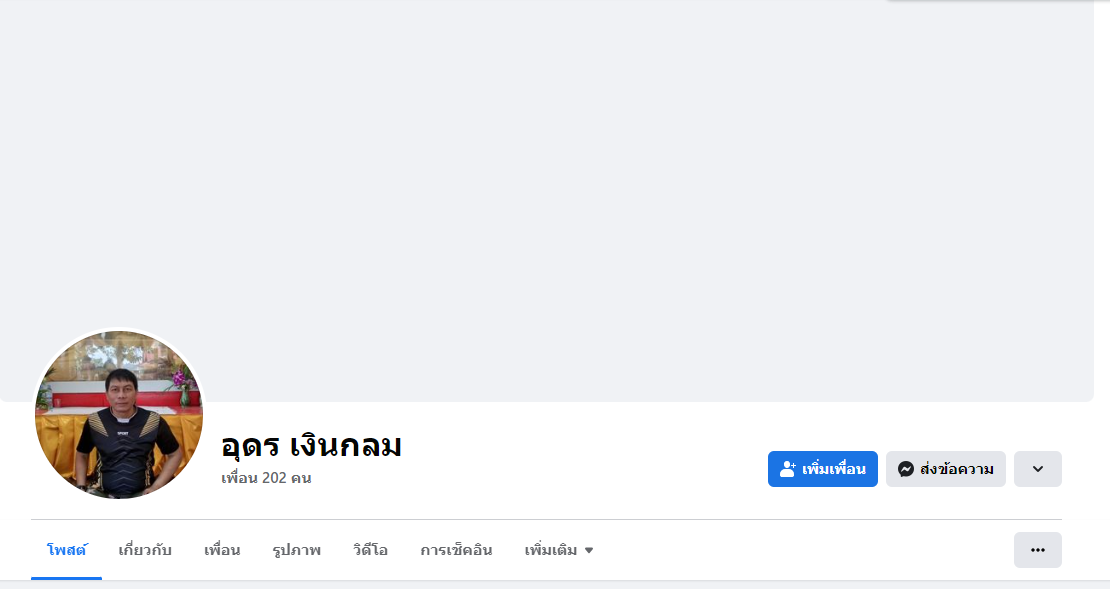Click the man's face in profile photo

(x=120, y=389)
